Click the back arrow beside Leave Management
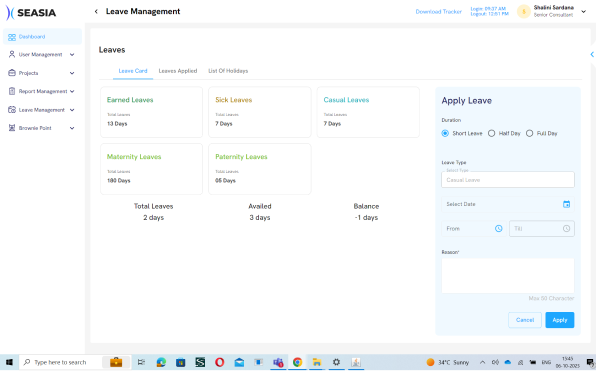Viewport: 596px width, 374px height. coord(96,11)
